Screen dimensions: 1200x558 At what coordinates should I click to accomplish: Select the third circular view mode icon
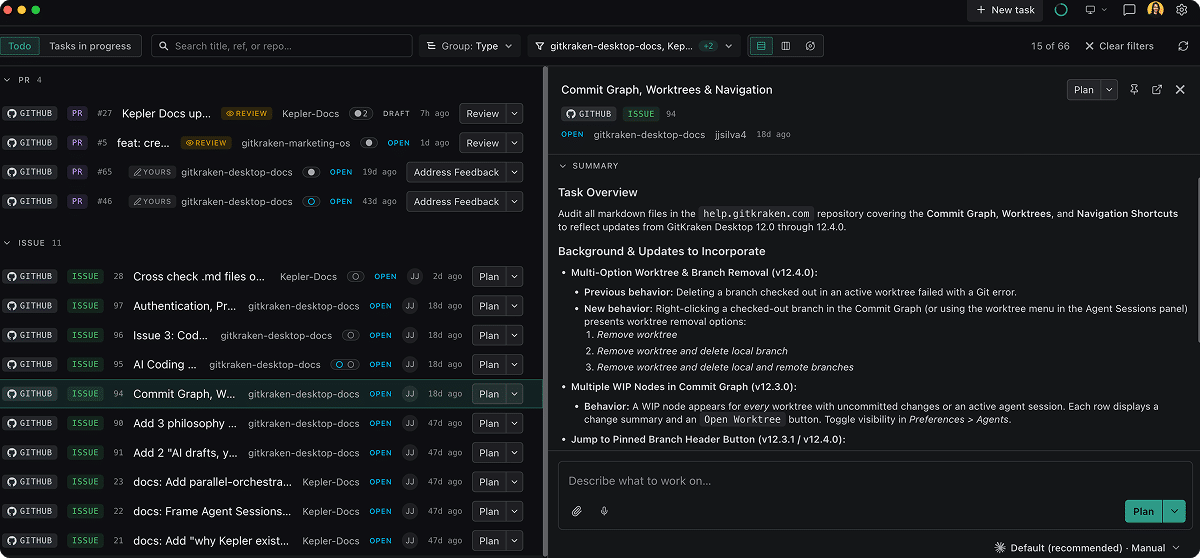click(x=810, y=46)
